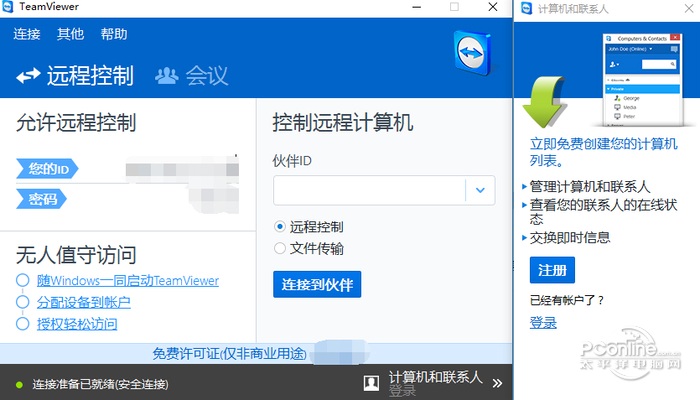Select the 文件传输 radio button
The height and width of the screenshot is (400, 700).
[x=279, y=248]
